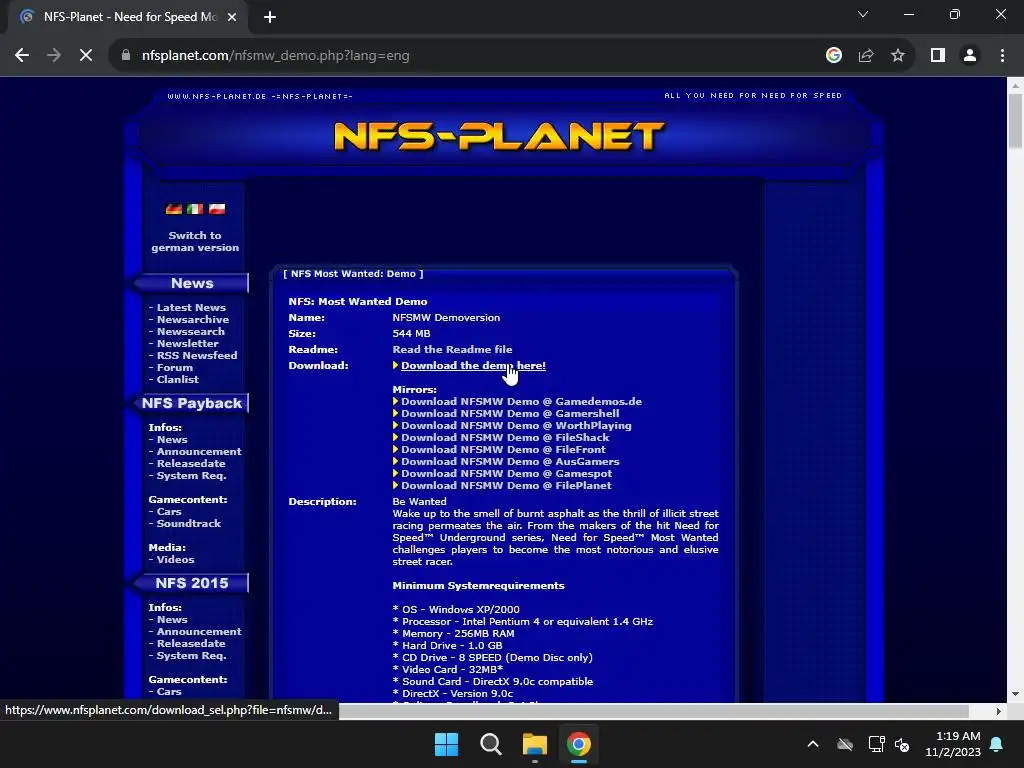Screen dimensions: 1024x768
Task: Open RSS Newsfeed link
Action: 197,355
